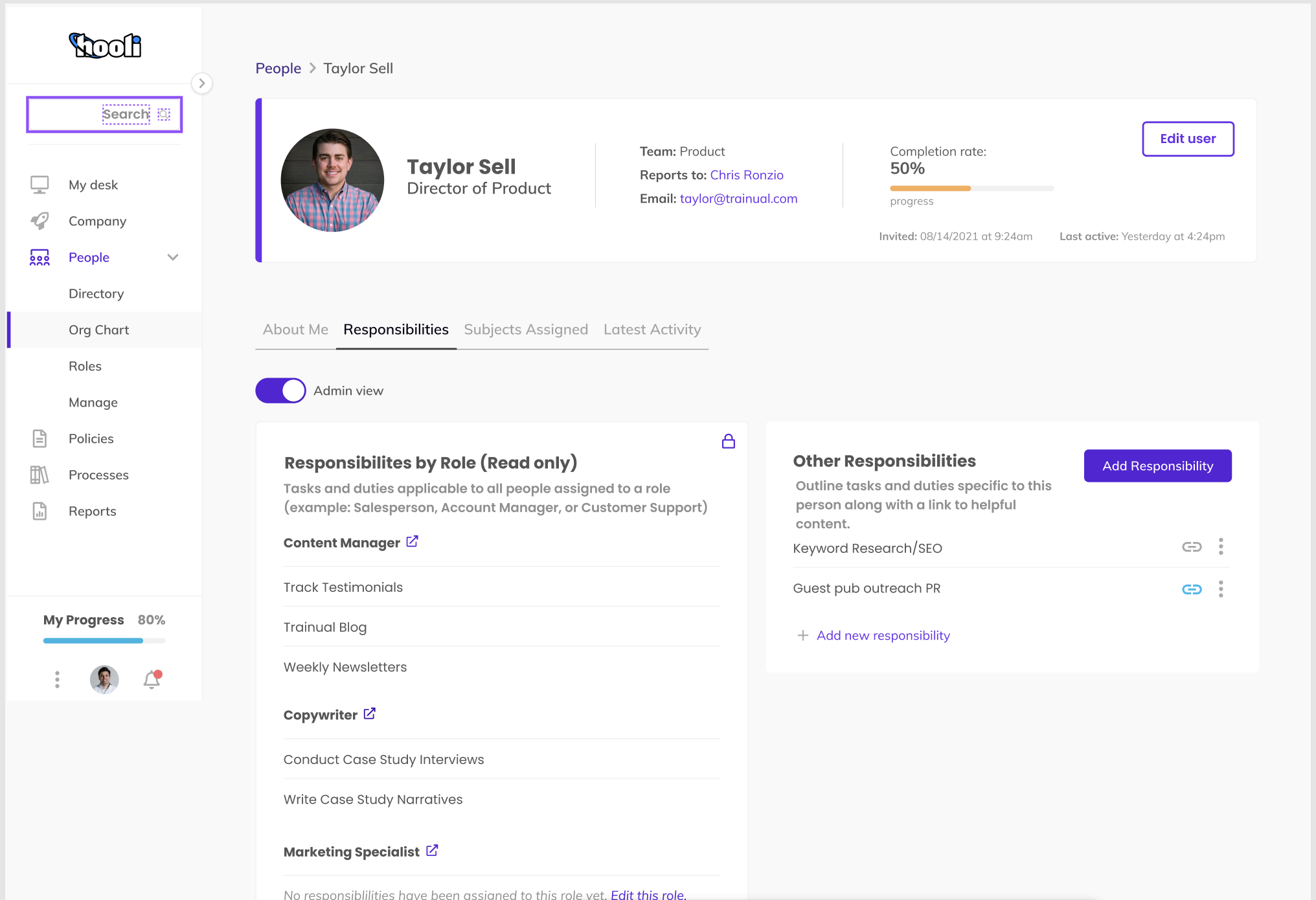Click the Search input field
1316x900 pixels.
104,115
